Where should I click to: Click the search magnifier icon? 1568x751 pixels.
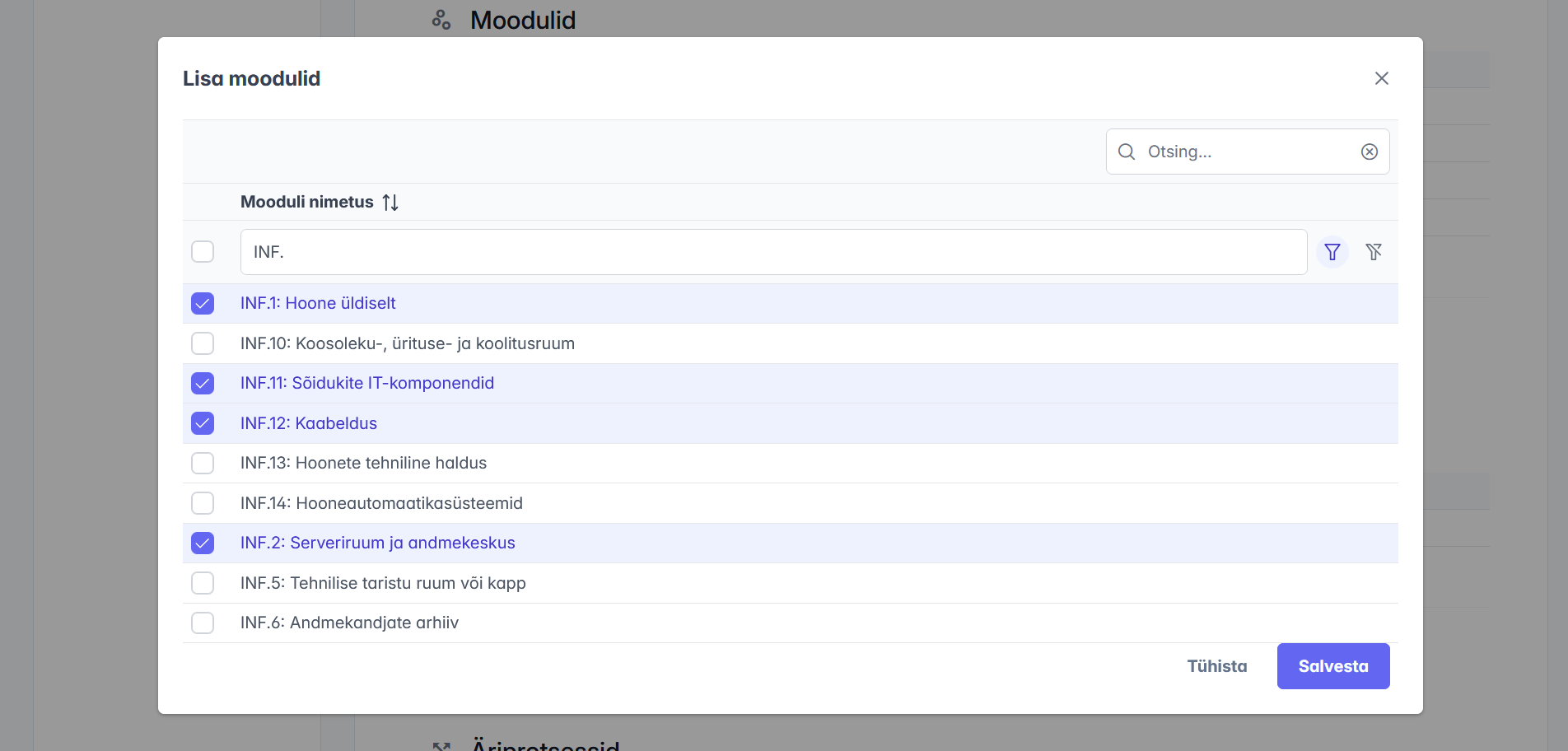pyautogui.click(x=1126, y=152)
